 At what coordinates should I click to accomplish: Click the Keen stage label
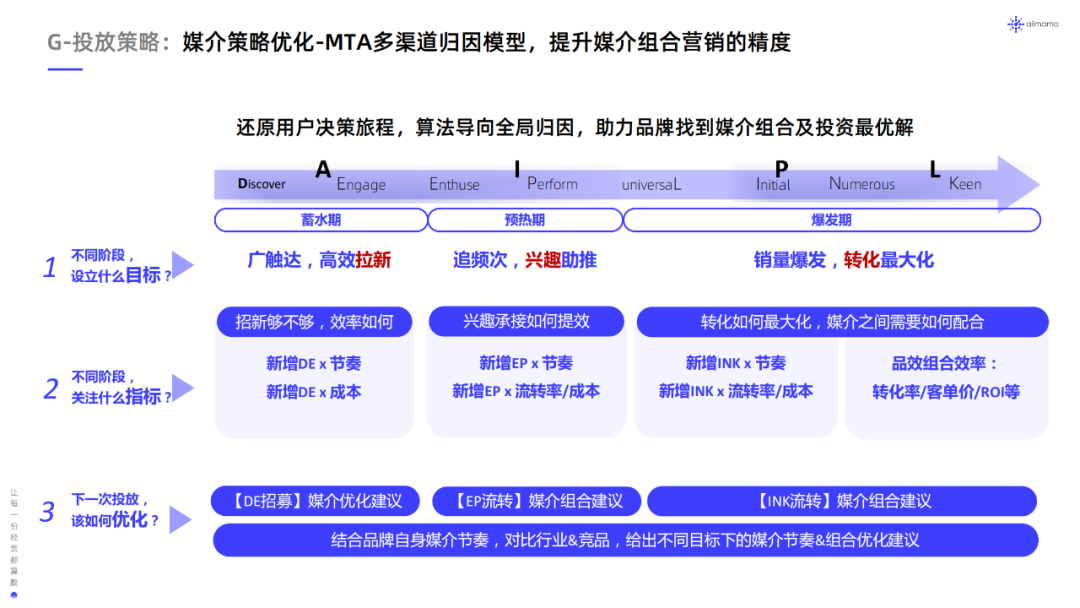click(x=965, y=184)
